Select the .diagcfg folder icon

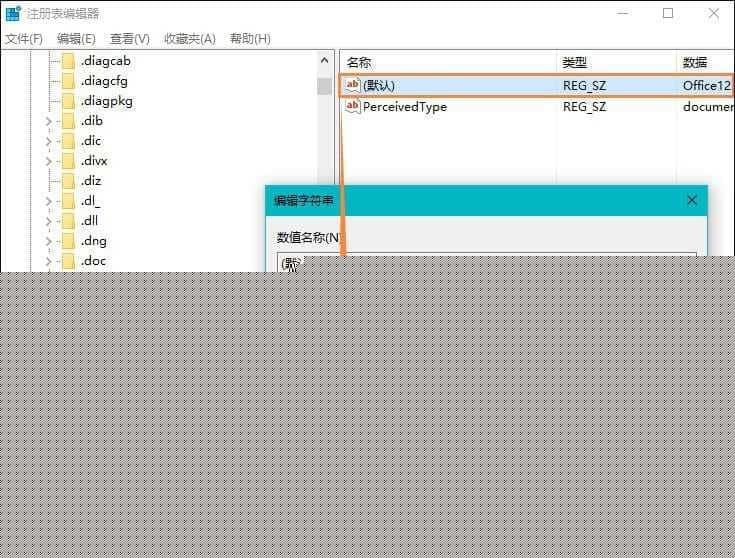68,81
